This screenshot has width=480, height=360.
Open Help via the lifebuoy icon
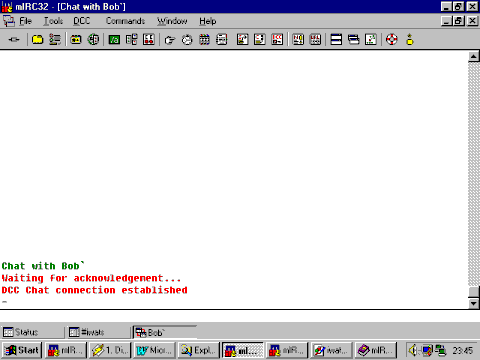click(392, 40)
